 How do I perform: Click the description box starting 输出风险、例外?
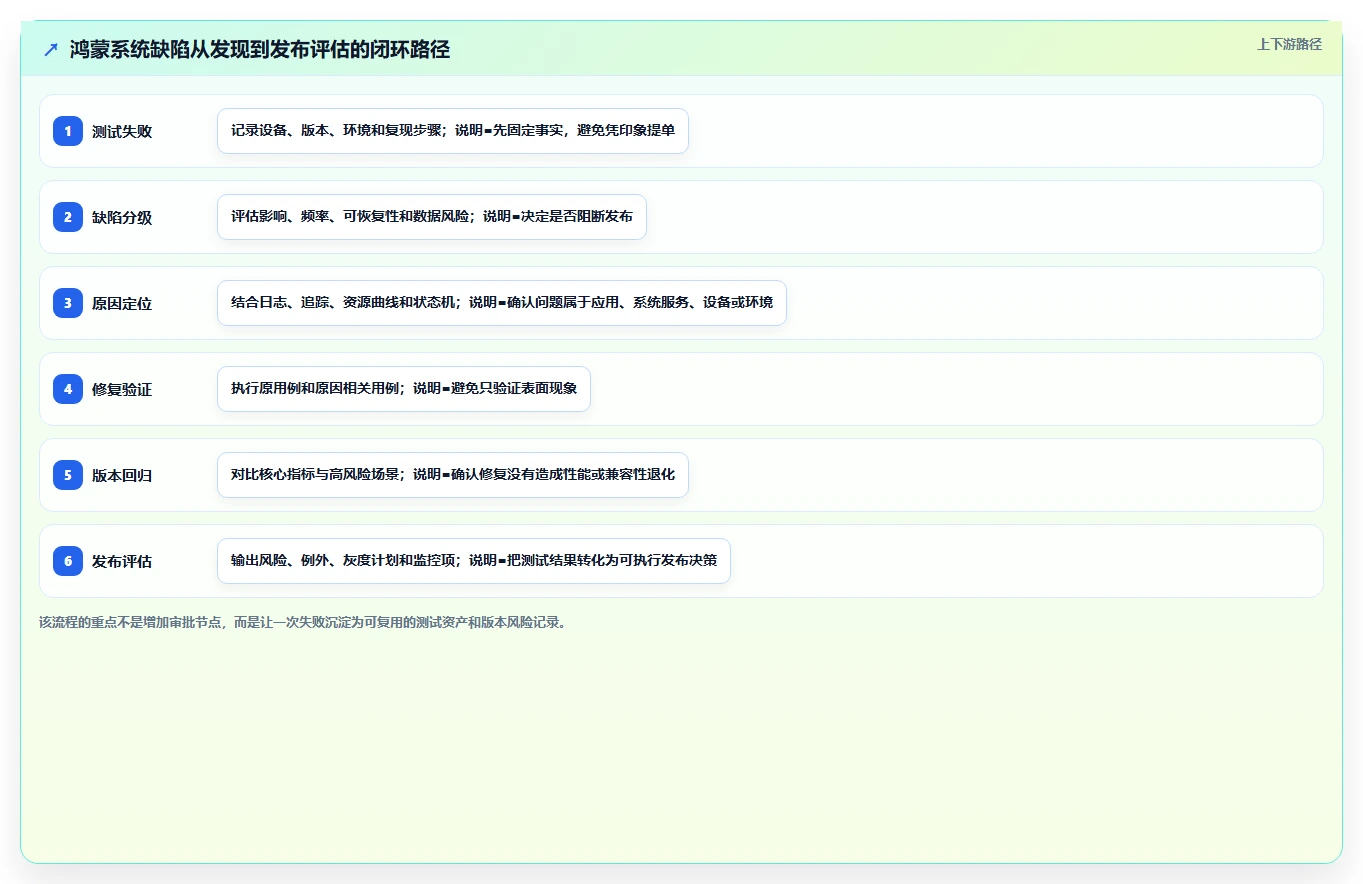pyautogui.click(x=474, y=561)
